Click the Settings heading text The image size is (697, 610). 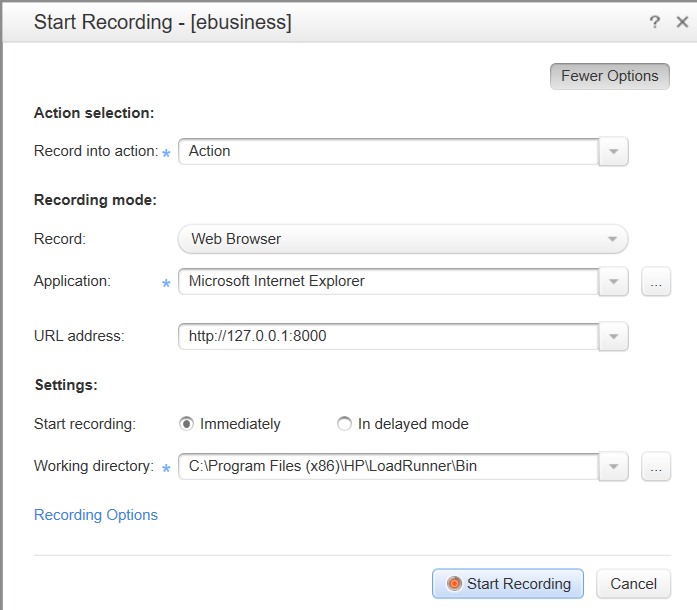pos(66,385)
